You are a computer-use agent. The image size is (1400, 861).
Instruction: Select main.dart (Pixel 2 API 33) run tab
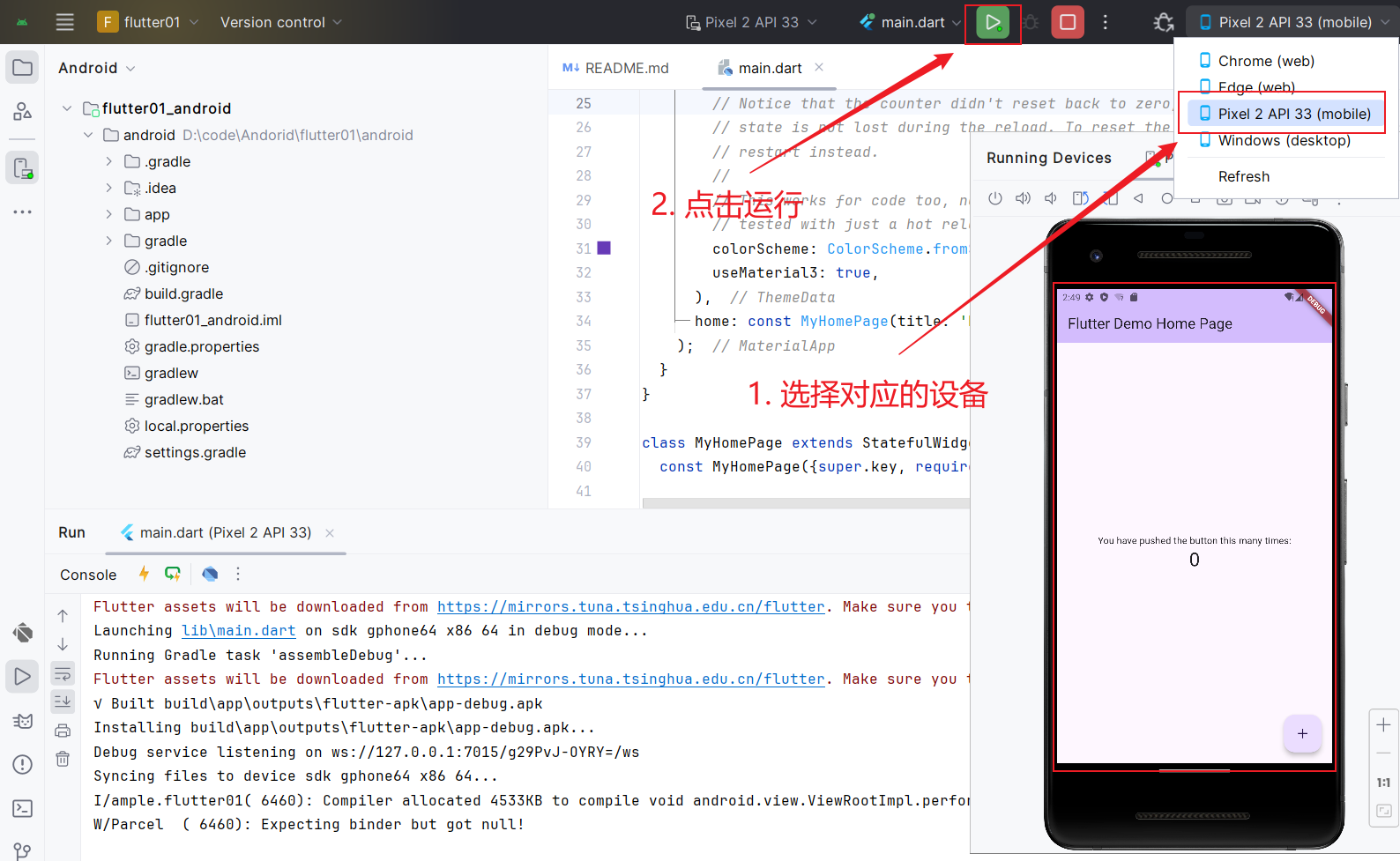pyautogui.click(x=226, y=532)
